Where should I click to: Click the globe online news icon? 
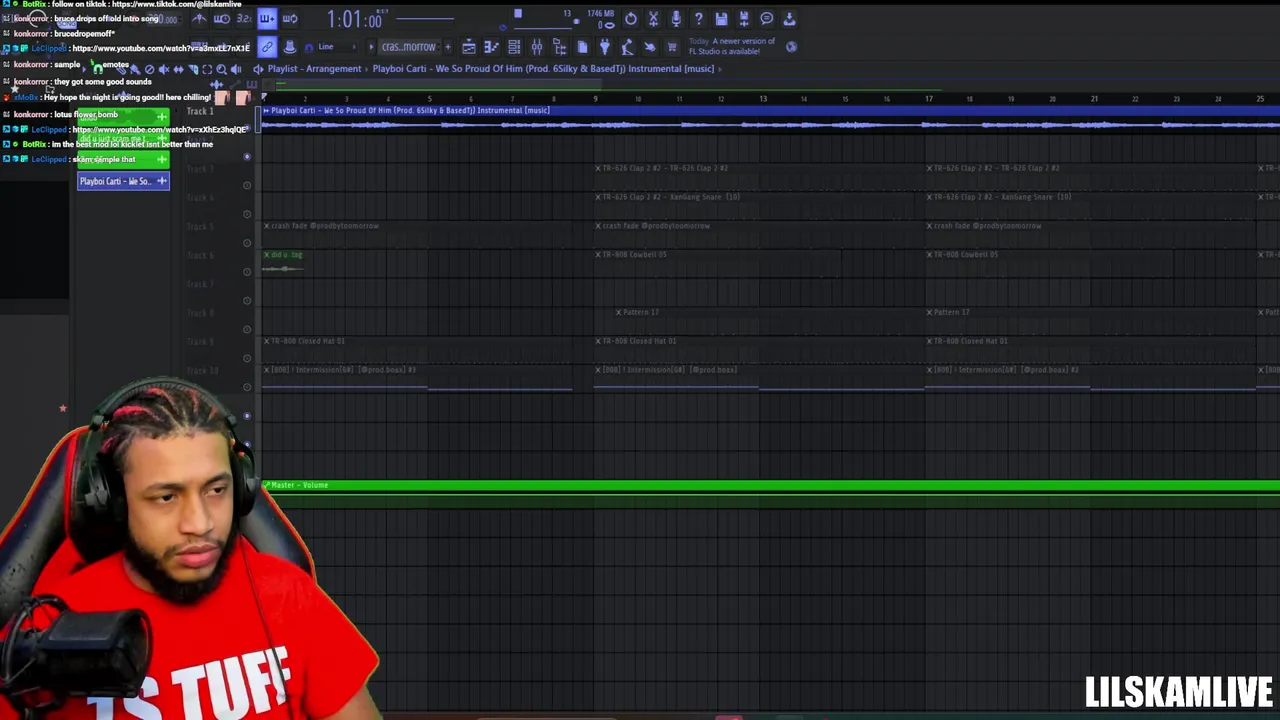coord(792,47)
